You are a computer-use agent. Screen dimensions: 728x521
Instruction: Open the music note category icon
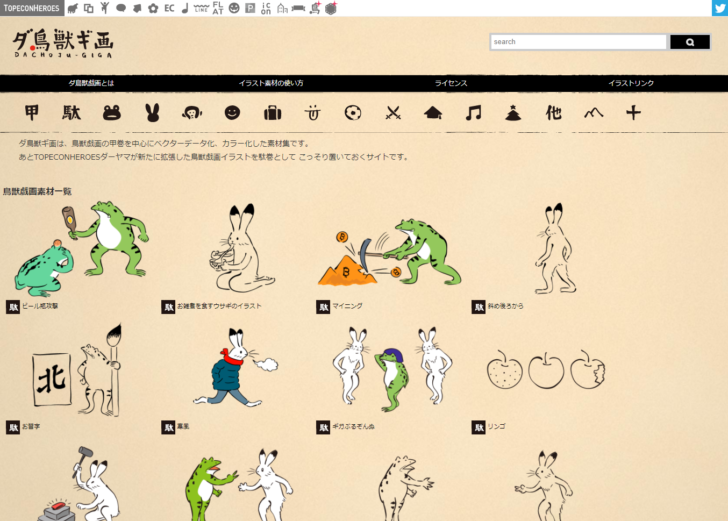point(474,113)
